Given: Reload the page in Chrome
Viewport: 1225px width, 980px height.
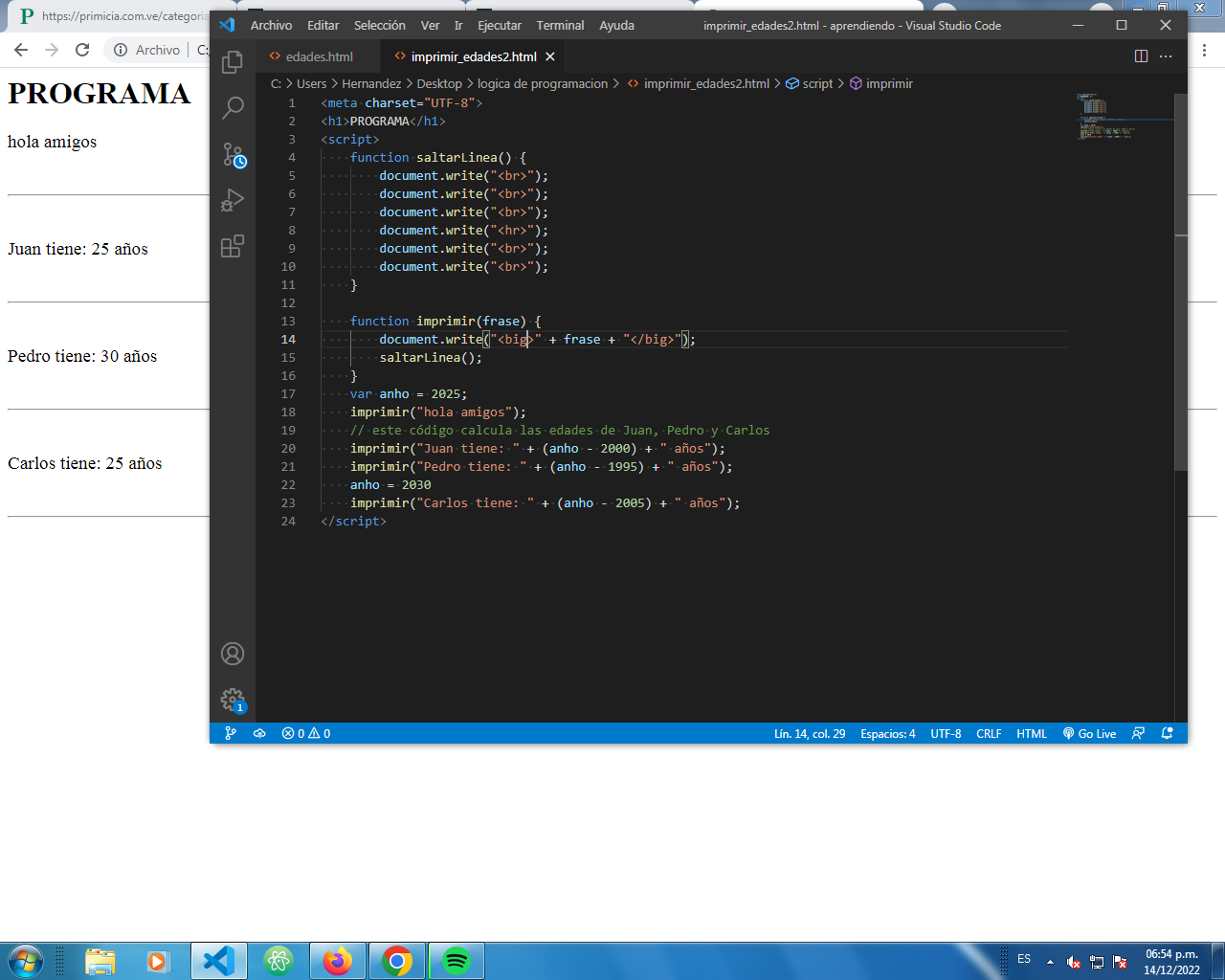Looking at the screenshot, I should coord(82,50).
